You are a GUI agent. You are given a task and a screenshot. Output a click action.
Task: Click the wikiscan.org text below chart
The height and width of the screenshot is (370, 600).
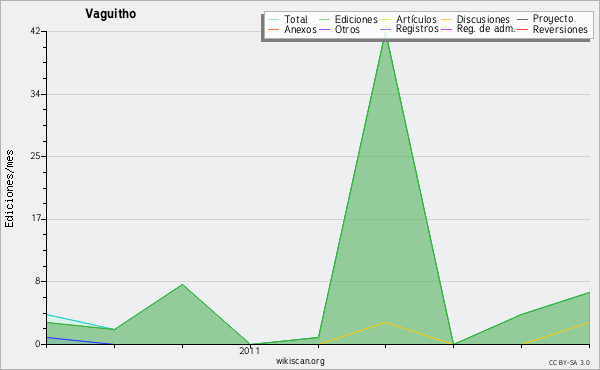click(x=300, y=361)
